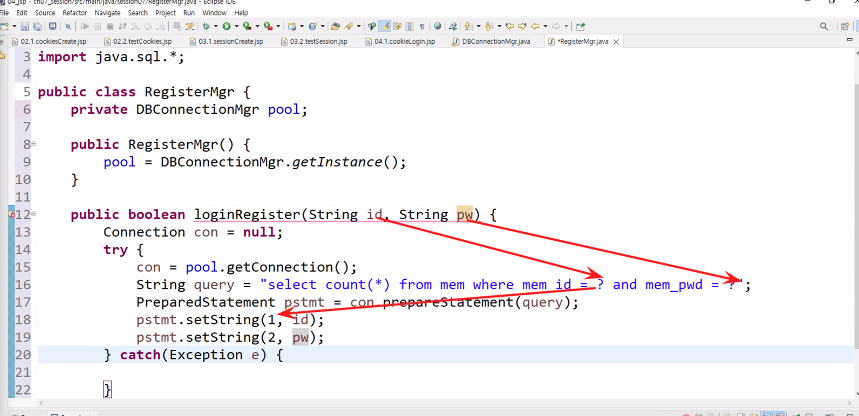Open the Debug configurations dropdown arrow
Viewport: 859px width, 416px height.
pos(216,26)
